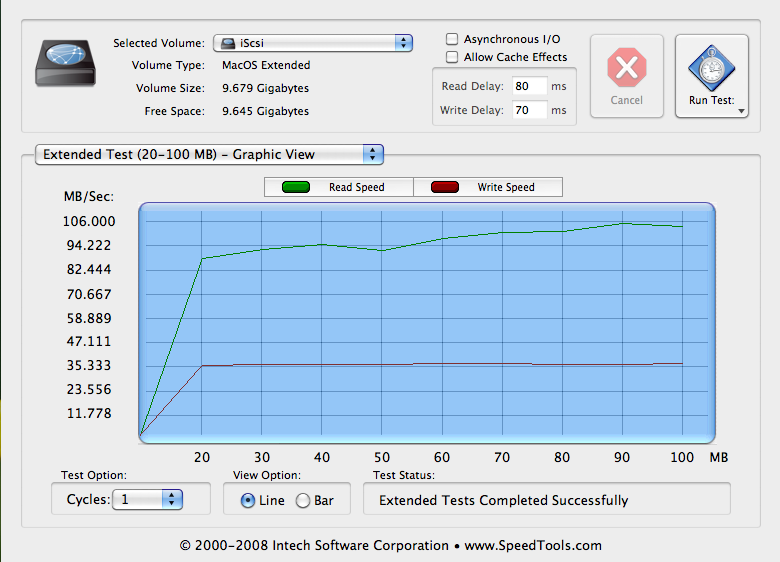Select the Line view radio button
This screenshot has height=562, width=780.
point(248,500)
